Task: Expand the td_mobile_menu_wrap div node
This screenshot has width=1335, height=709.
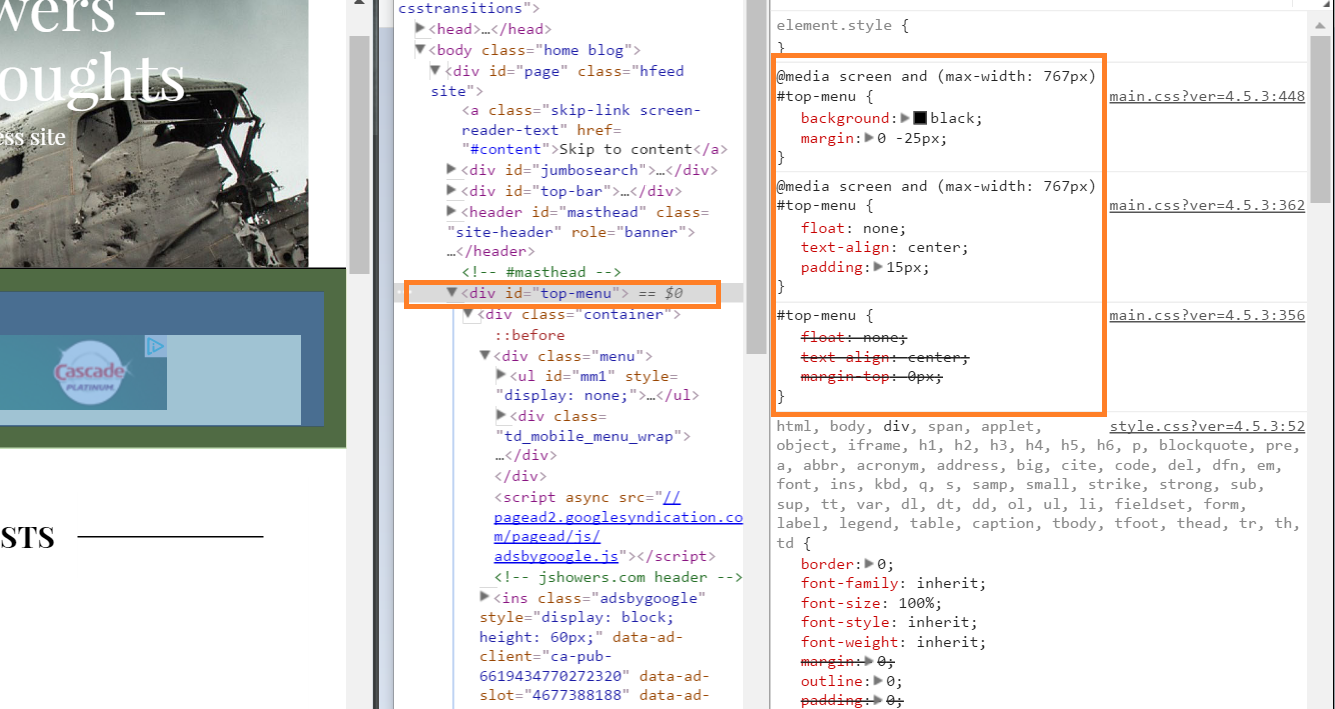Action: tap(501, 415)
